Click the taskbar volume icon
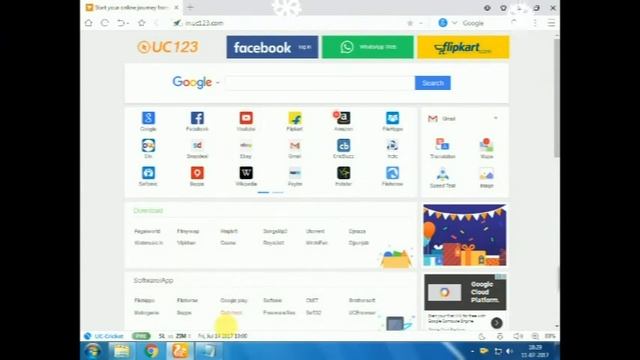Viewport: 640px width, 360px height. [x=509, y=351]
